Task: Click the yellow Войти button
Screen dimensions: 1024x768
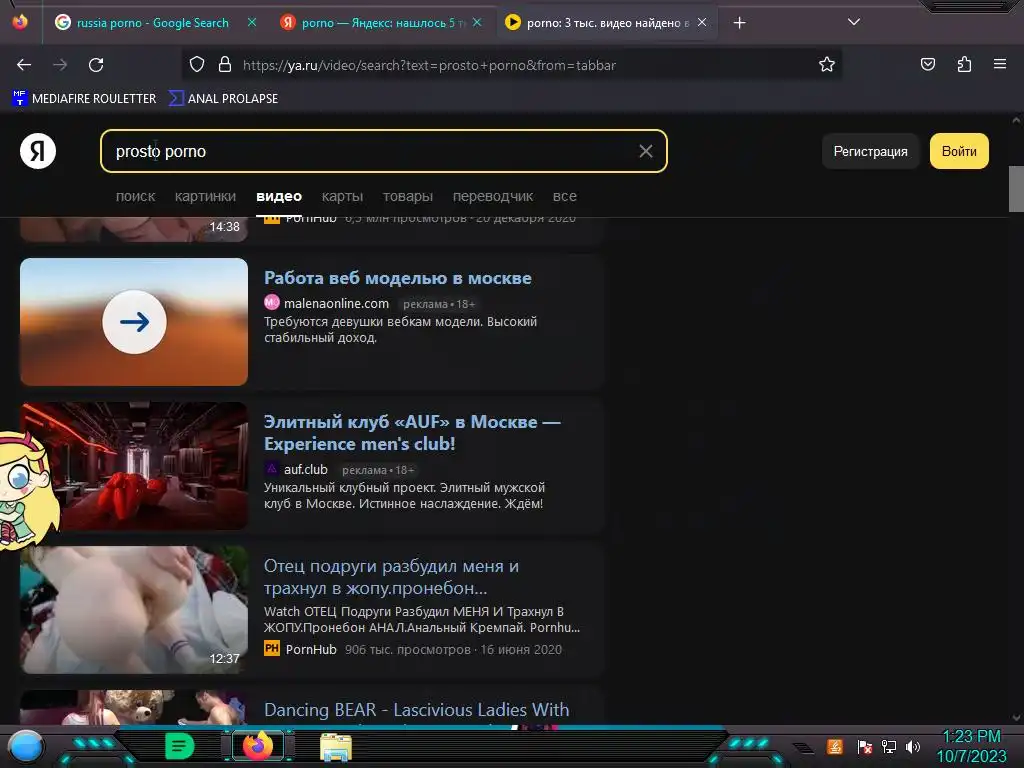Action: [959, 152]
